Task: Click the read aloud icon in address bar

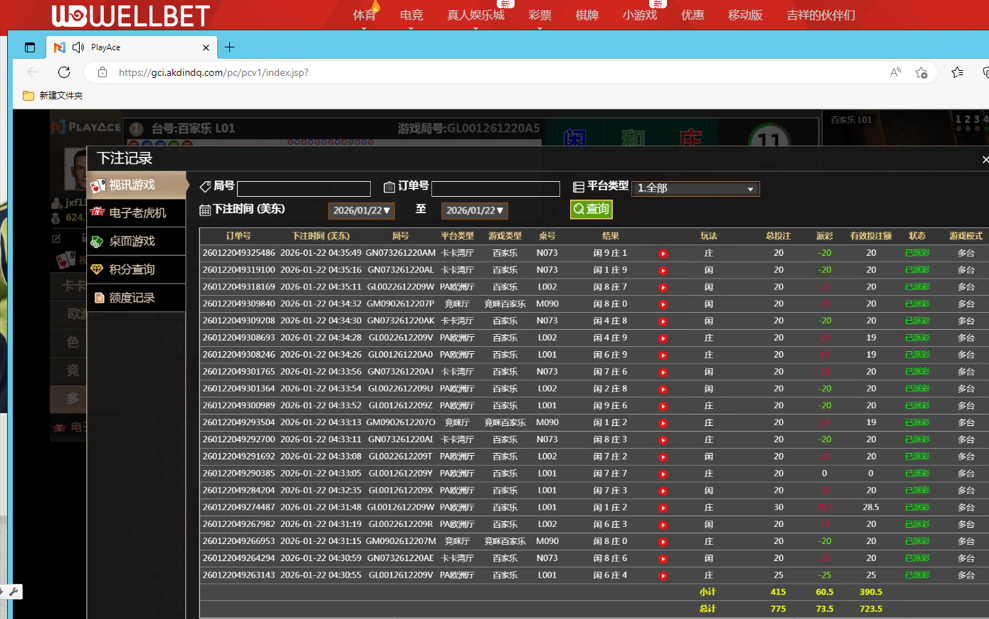Action: (895, 72)
